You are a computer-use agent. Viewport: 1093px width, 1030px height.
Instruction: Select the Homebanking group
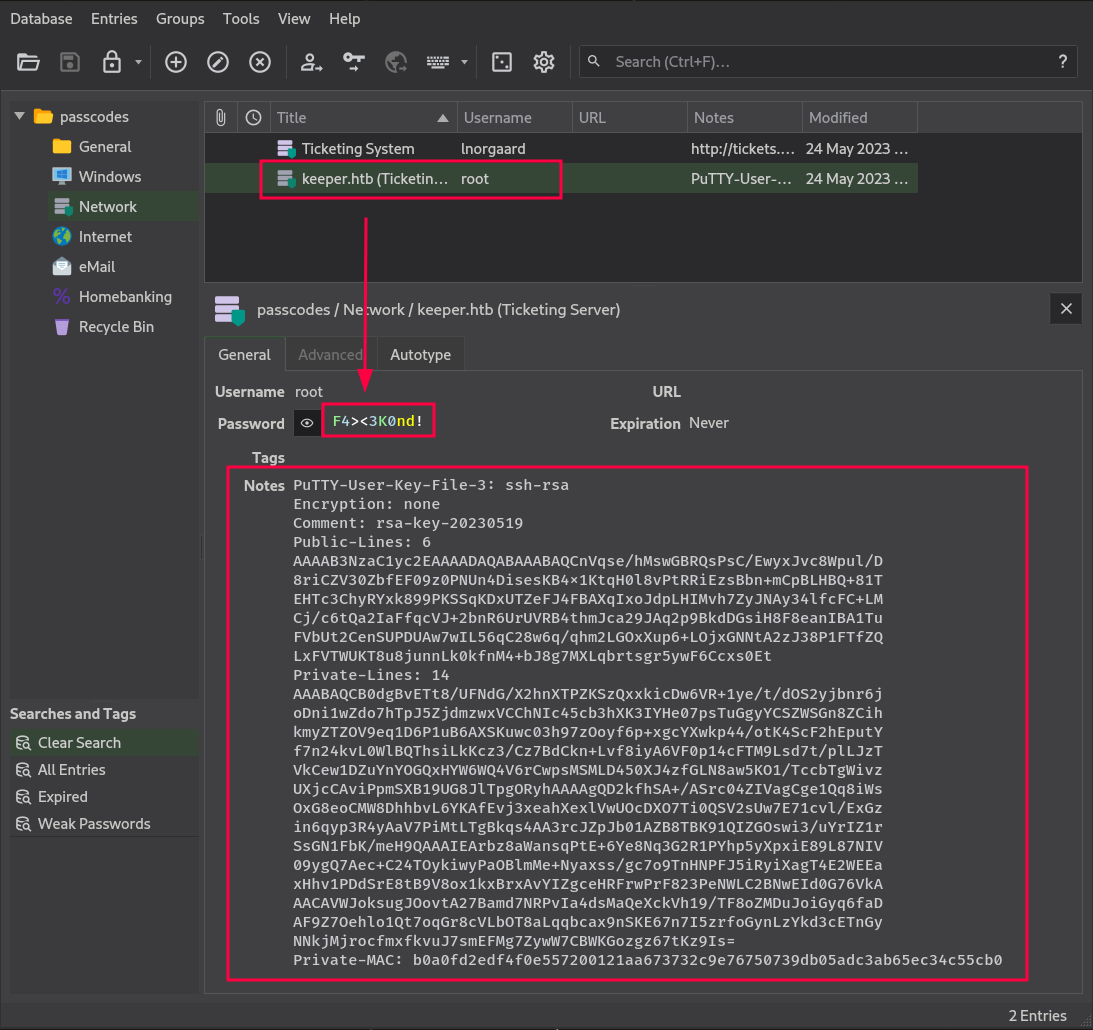pyautogui.click(x=125, y=297)
